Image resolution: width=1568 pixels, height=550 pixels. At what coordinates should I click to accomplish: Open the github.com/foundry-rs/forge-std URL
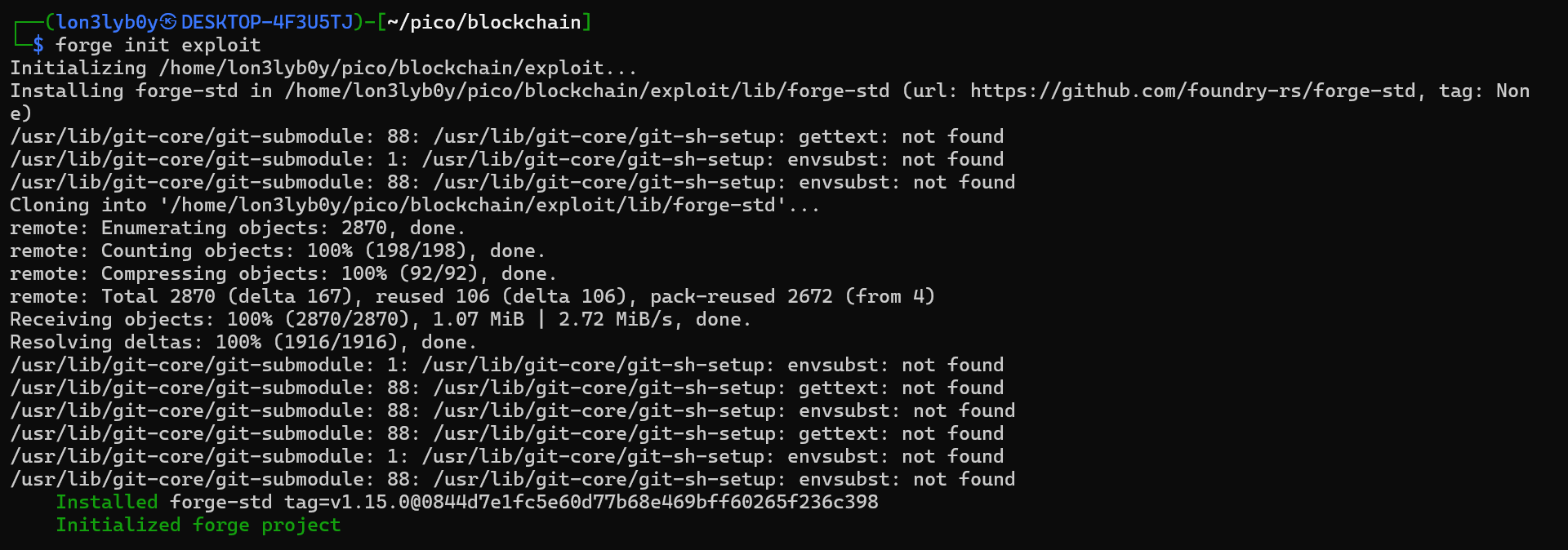1192,91
